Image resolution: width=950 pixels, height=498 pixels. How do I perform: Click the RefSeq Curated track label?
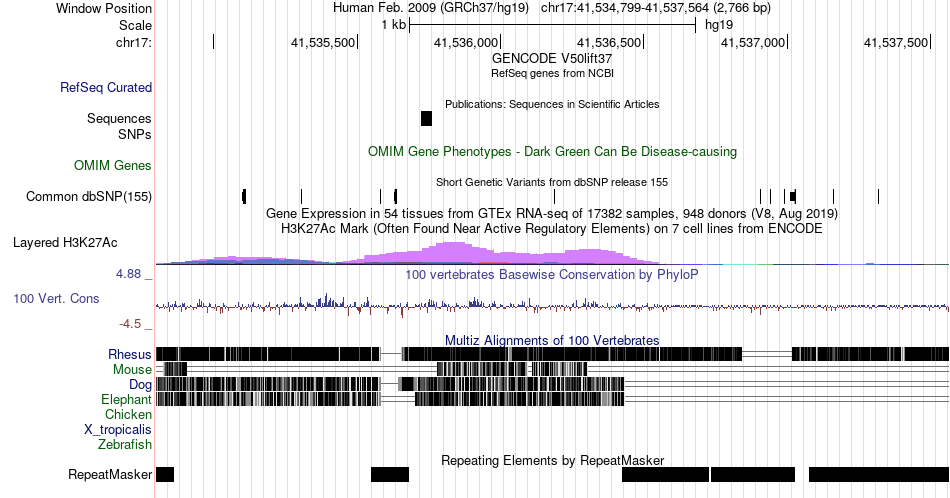pos(105,87)
